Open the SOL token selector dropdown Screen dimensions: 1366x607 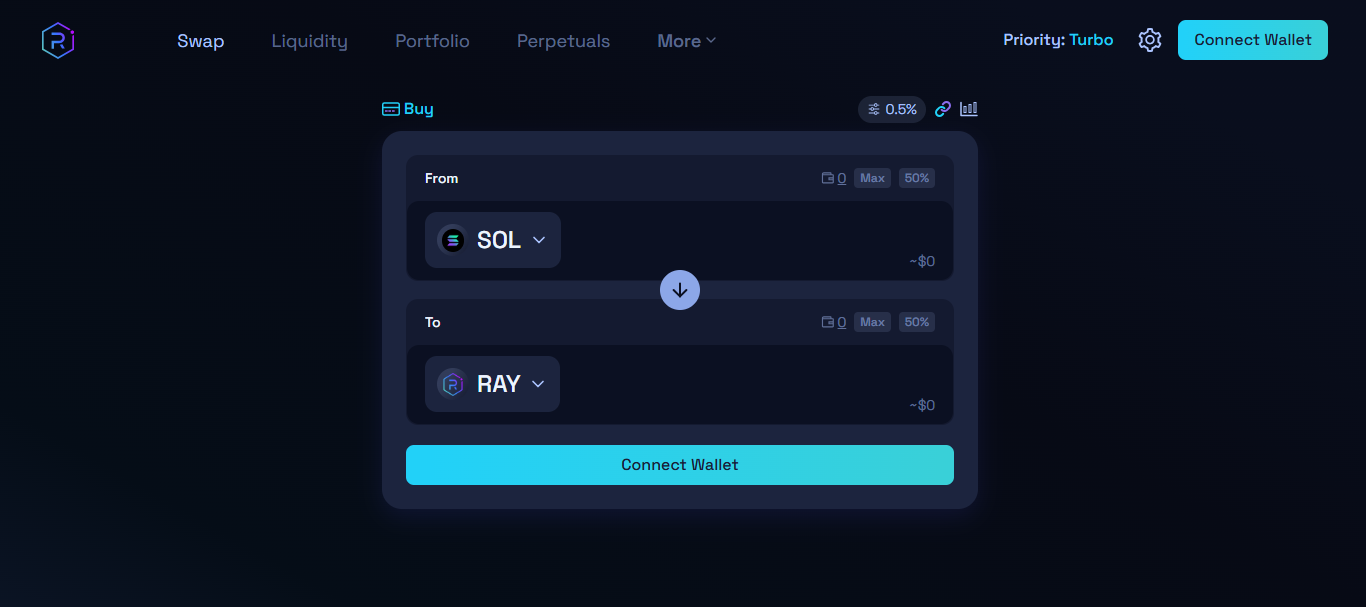[x=493, y=240]
